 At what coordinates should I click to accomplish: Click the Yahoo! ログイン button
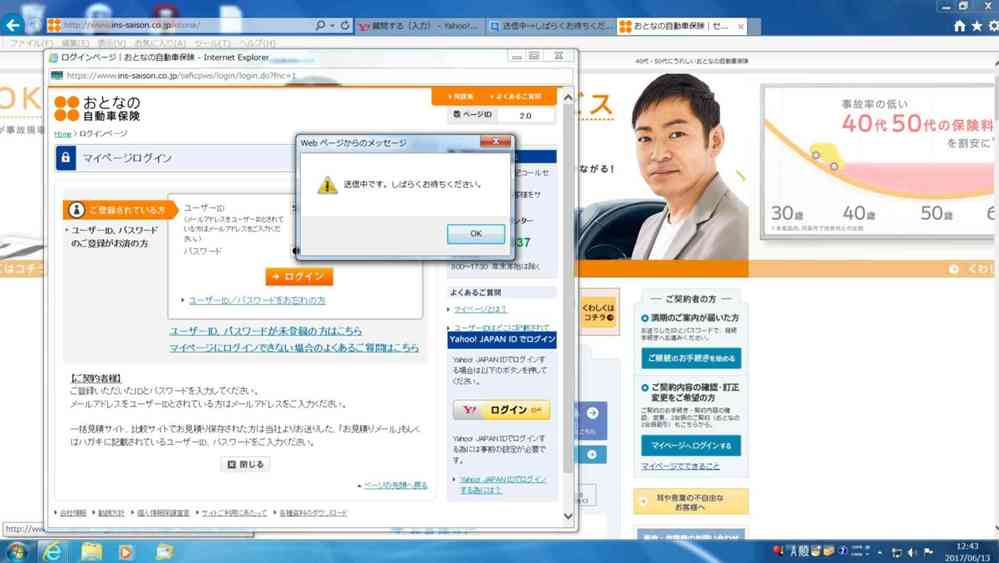pos(501,410)
